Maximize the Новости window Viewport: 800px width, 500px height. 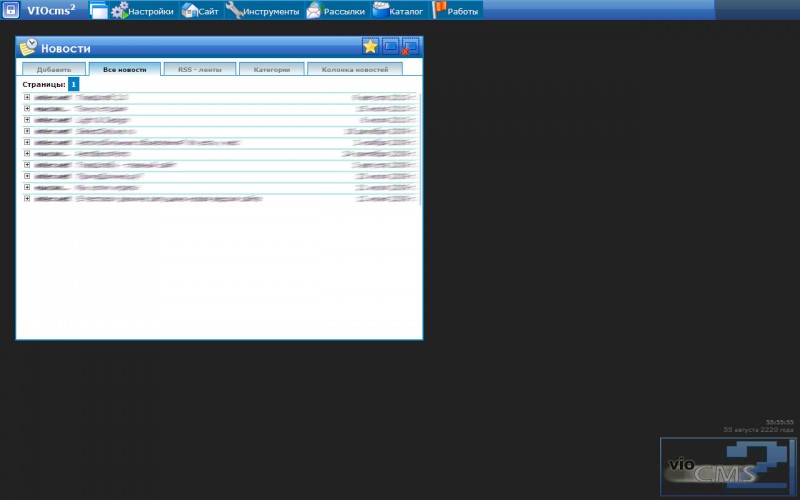391,46
